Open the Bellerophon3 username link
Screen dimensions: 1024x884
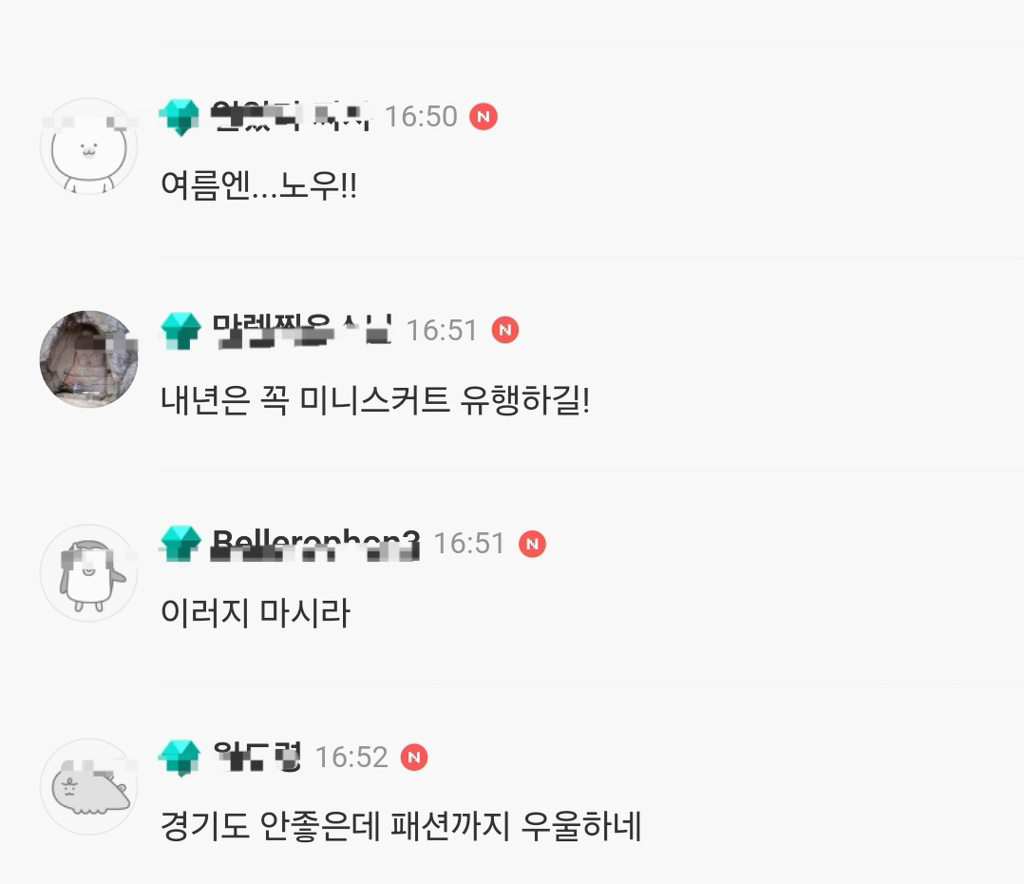click(315, 544)
